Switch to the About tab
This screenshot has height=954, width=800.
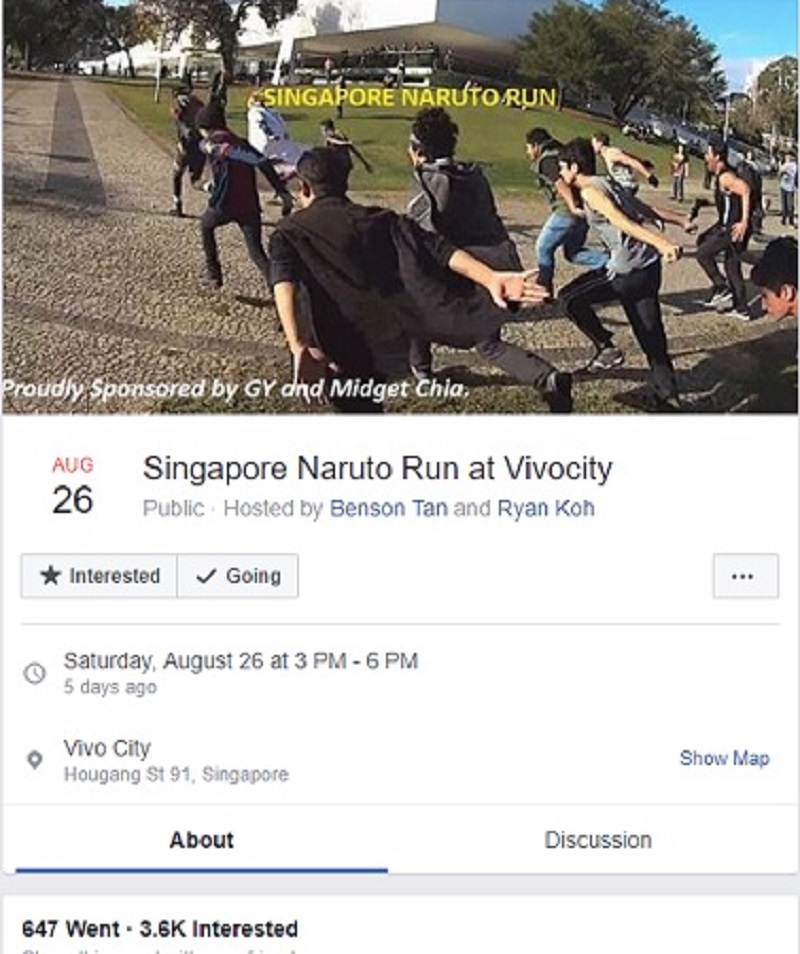click(x=201, y=840)
